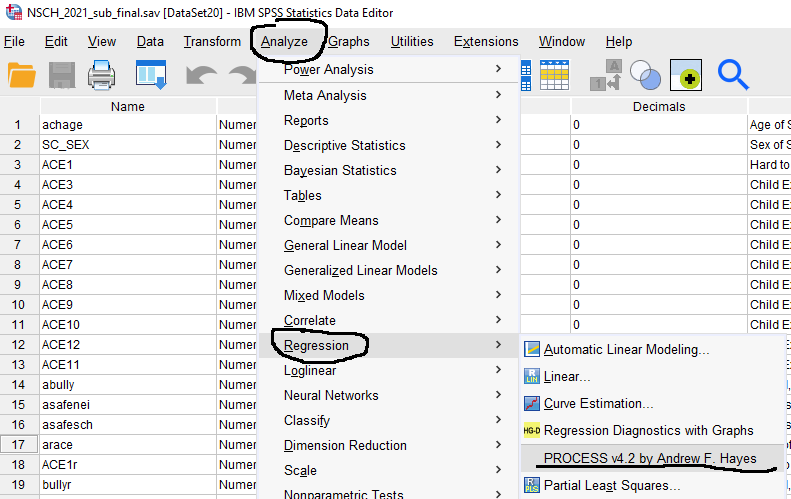Expand the Compare Means submenu
The image size is (791, 499).
388,220
